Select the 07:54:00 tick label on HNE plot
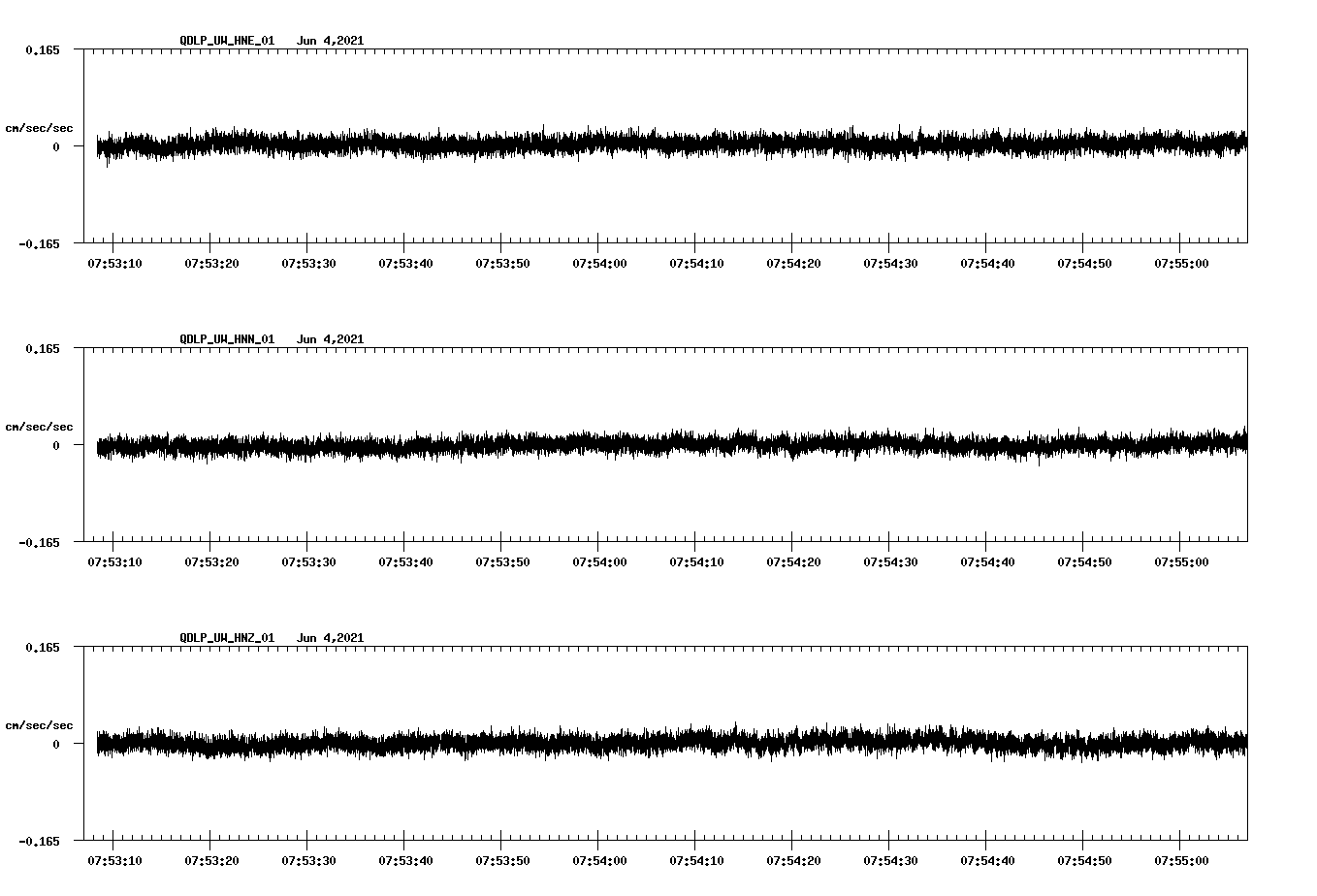Screen dimensions: 1317x896 [x=599, y=263]
